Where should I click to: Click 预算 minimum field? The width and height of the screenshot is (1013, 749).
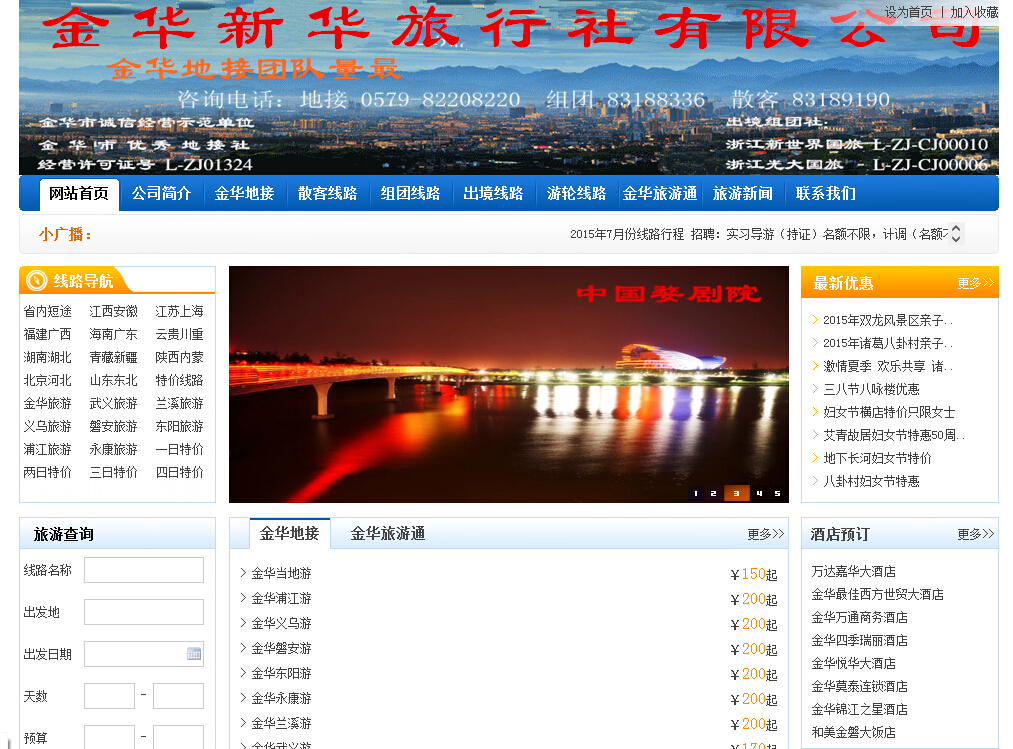109,737
